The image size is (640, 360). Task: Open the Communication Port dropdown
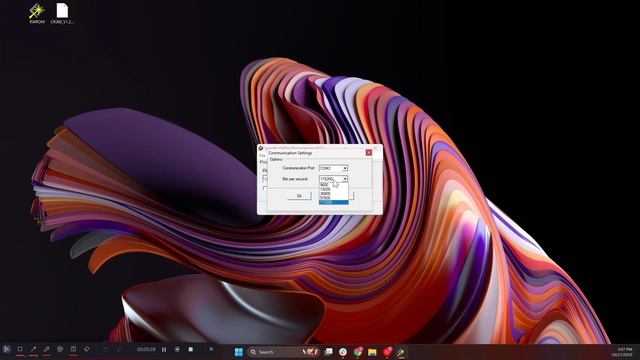pyautogui.click(x=333, y=168)
